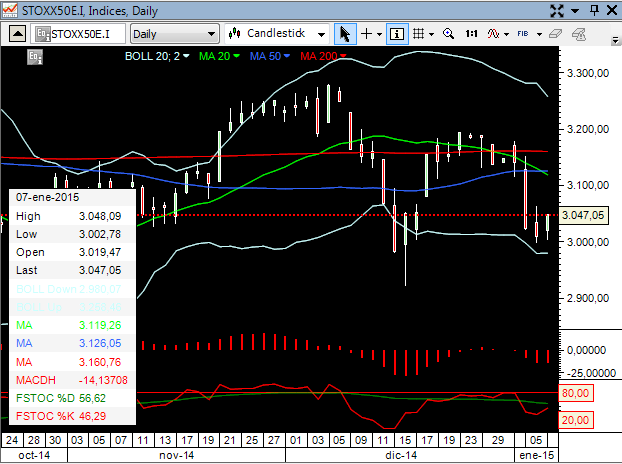Click the chart window icon in title bar

(x=10, y=10)
